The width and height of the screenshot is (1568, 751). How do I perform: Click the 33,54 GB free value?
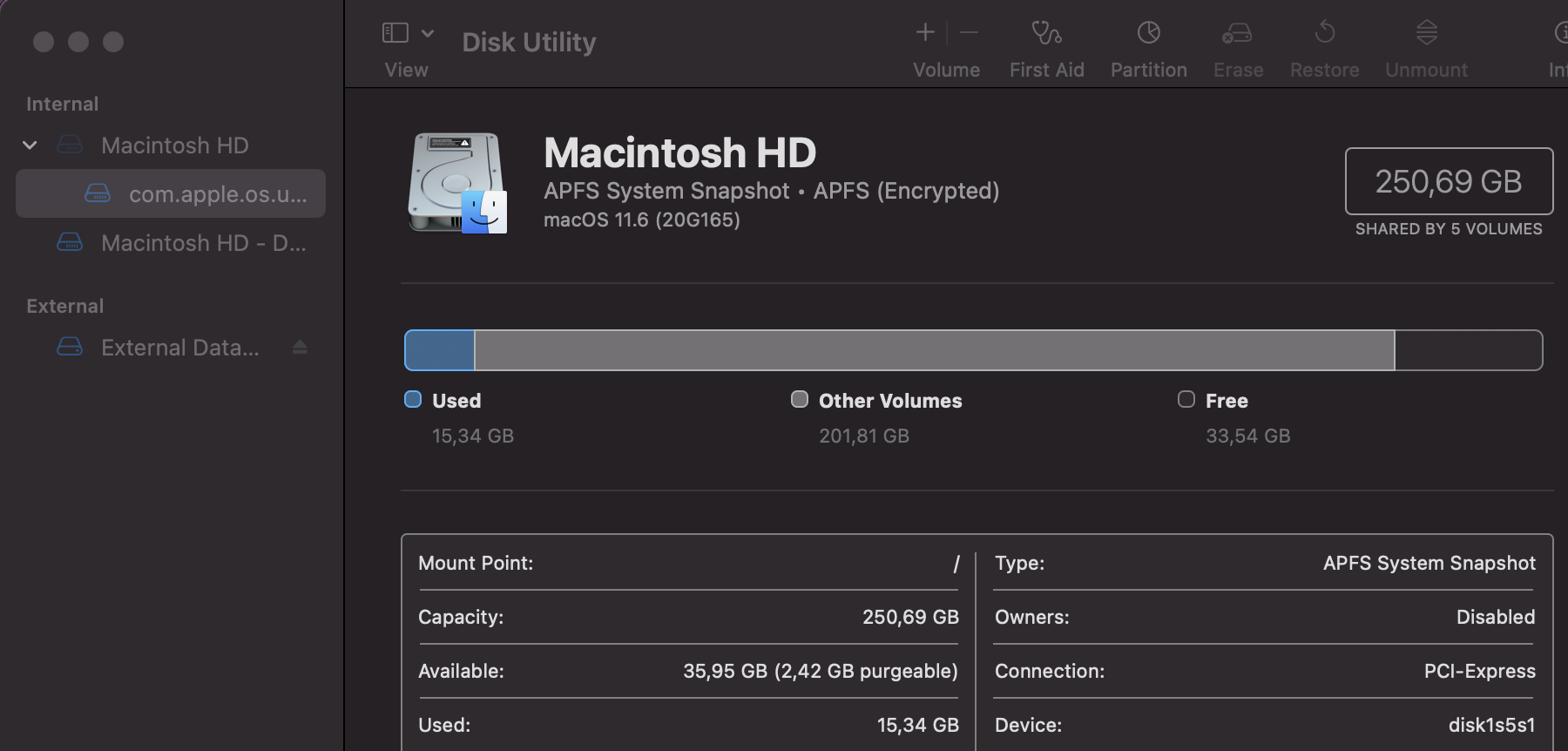tap(1247, 436)
